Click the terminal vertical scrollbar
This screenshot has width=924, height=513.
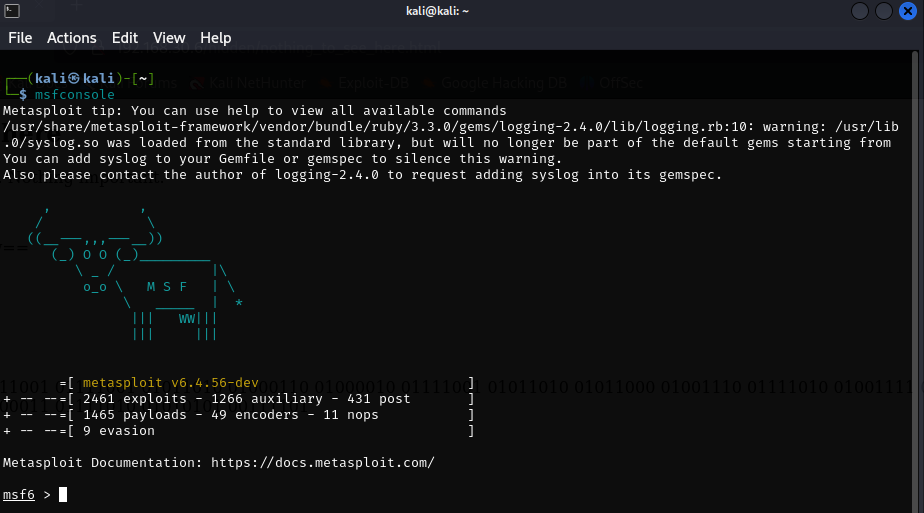coord(915,282)
